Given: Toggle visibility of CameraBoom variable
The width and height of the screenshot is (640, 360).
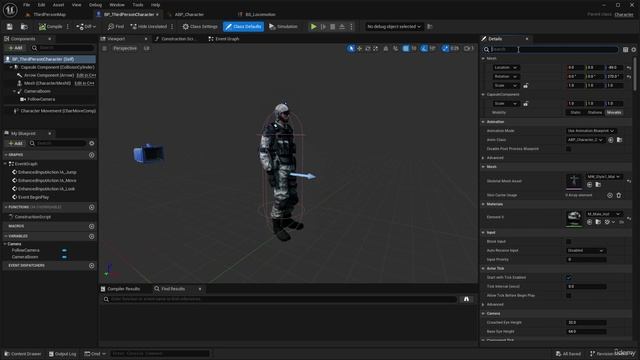Looking at the screenshot, I should click(x=64, y=257).
